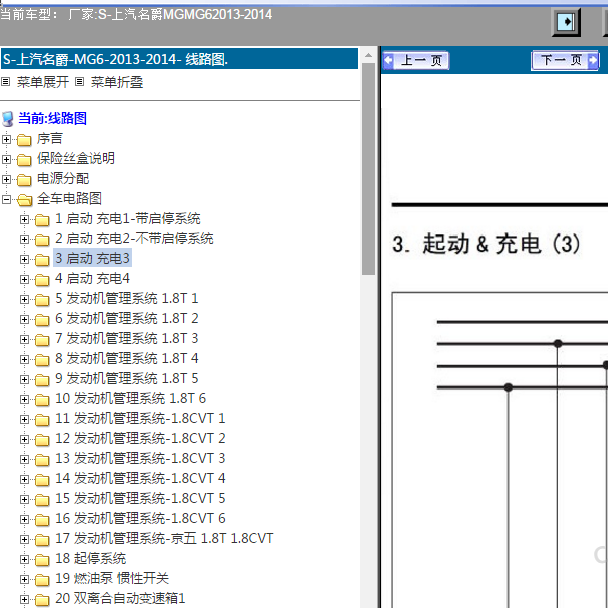Image resolution: width=608 pixels, height=608 pixels.
Task: Select tree item 1 启动 充电1-带启停系统
Action: pyautogui.click(x=128, y=218)
